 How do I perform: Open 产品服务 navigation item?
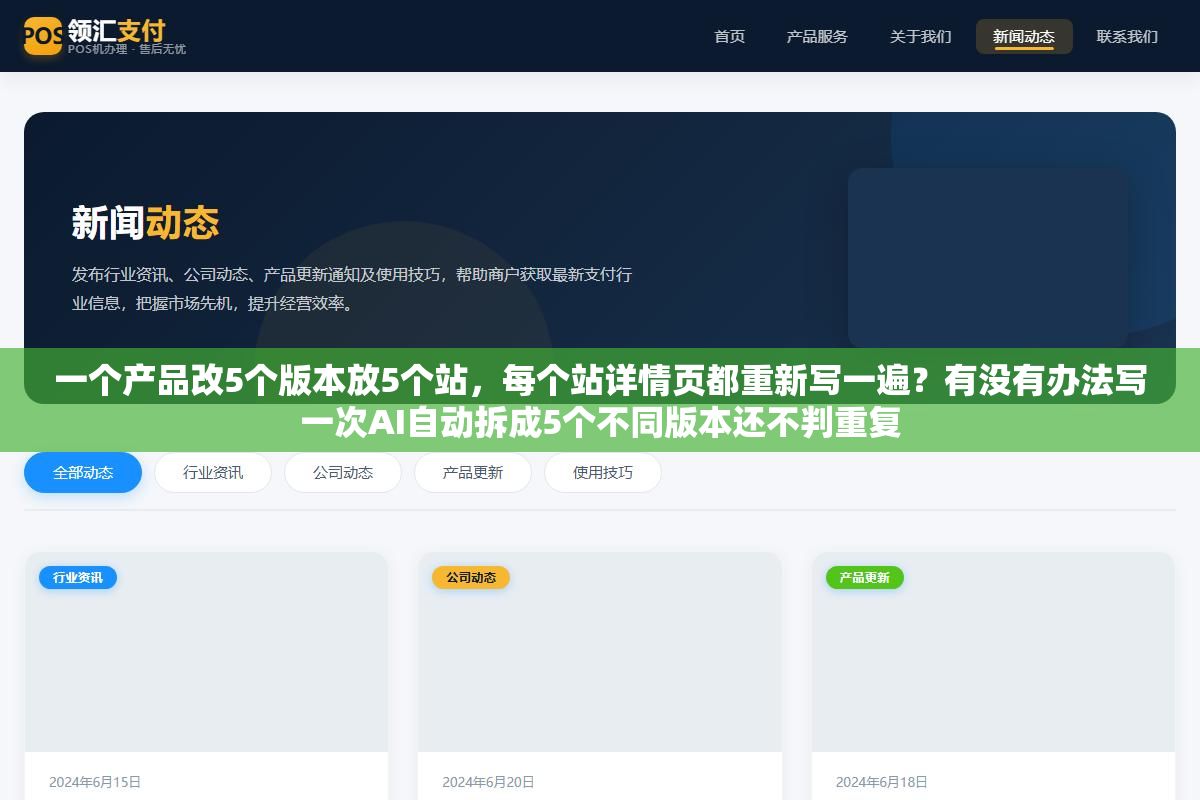(817, 36)
